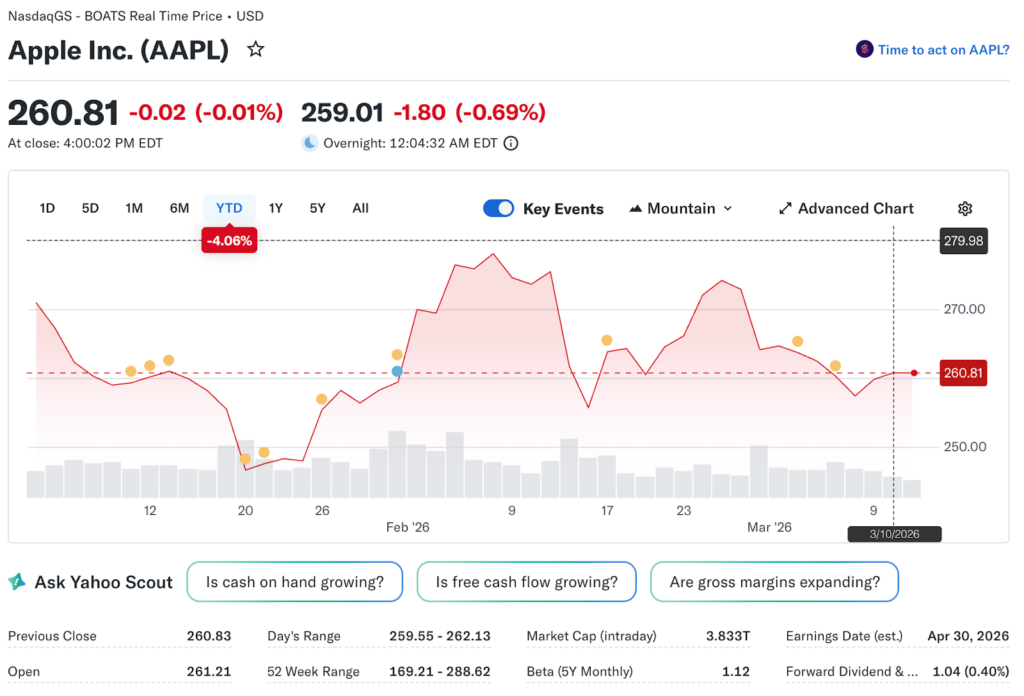Open chart settings gear icon

pyautogui.click(x=965, y=208)
